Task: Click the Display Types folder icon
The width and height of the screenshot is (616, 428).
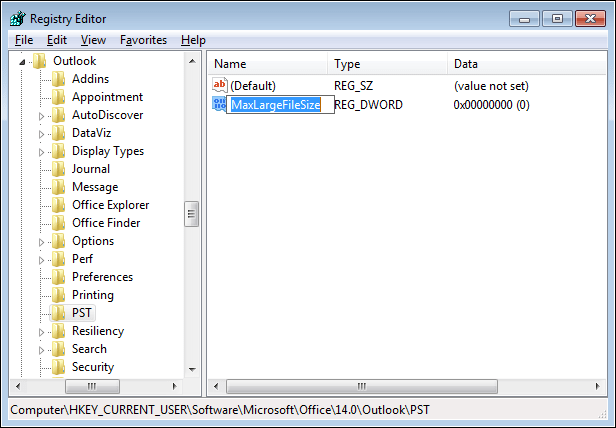Action: click(59, 151)
